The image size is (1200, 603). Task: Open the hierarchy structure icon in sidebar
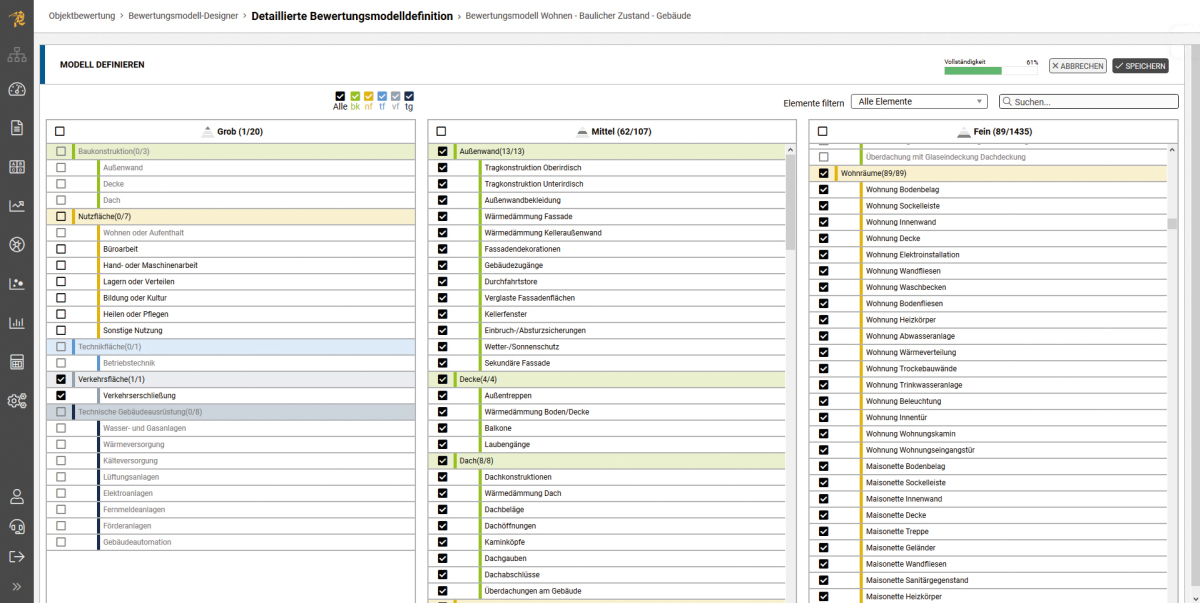[16, 54]
